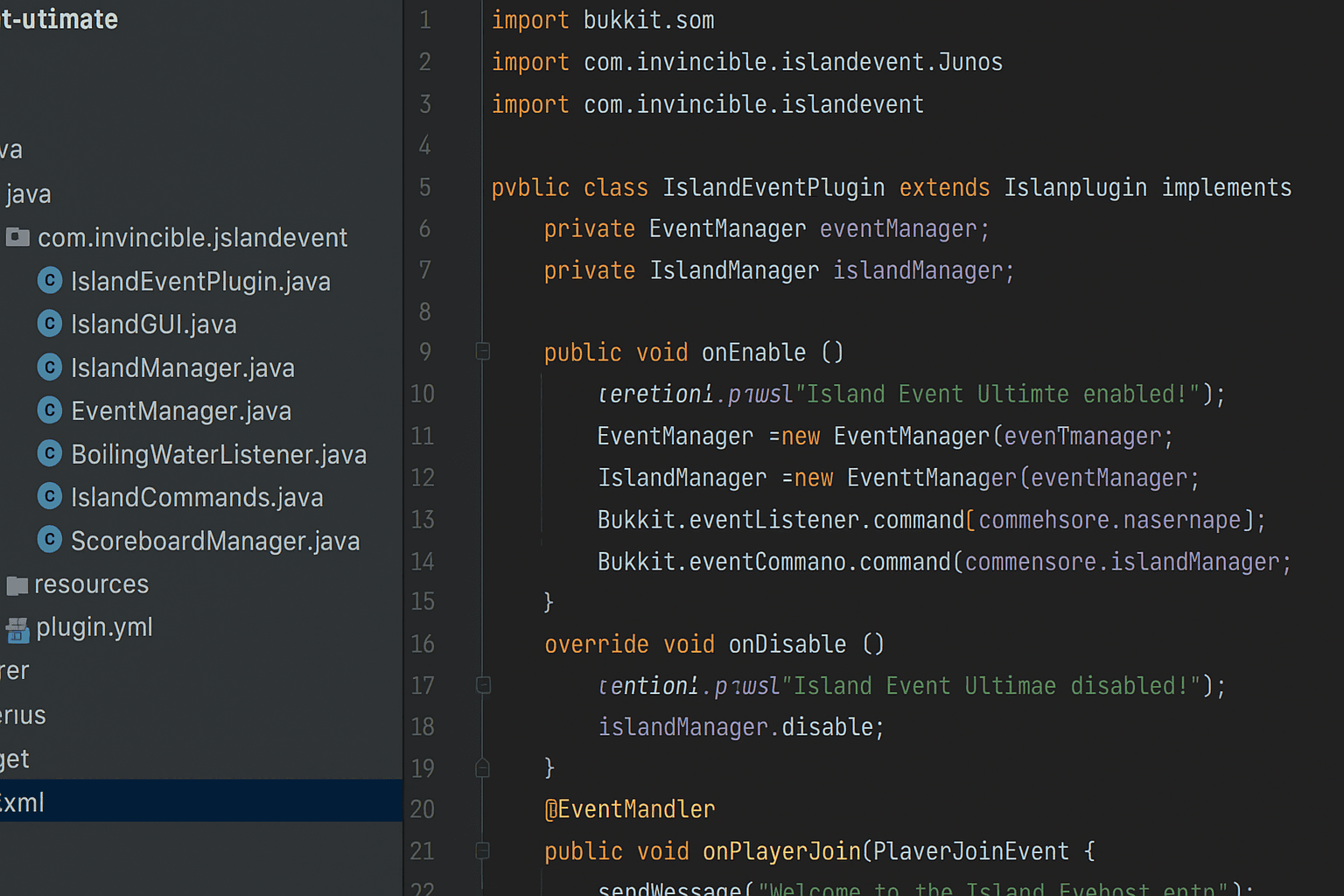Screen dimensions: 1344x896
Task: Click the class icon beside IslandEventPlugin.java
Action: 50,280
